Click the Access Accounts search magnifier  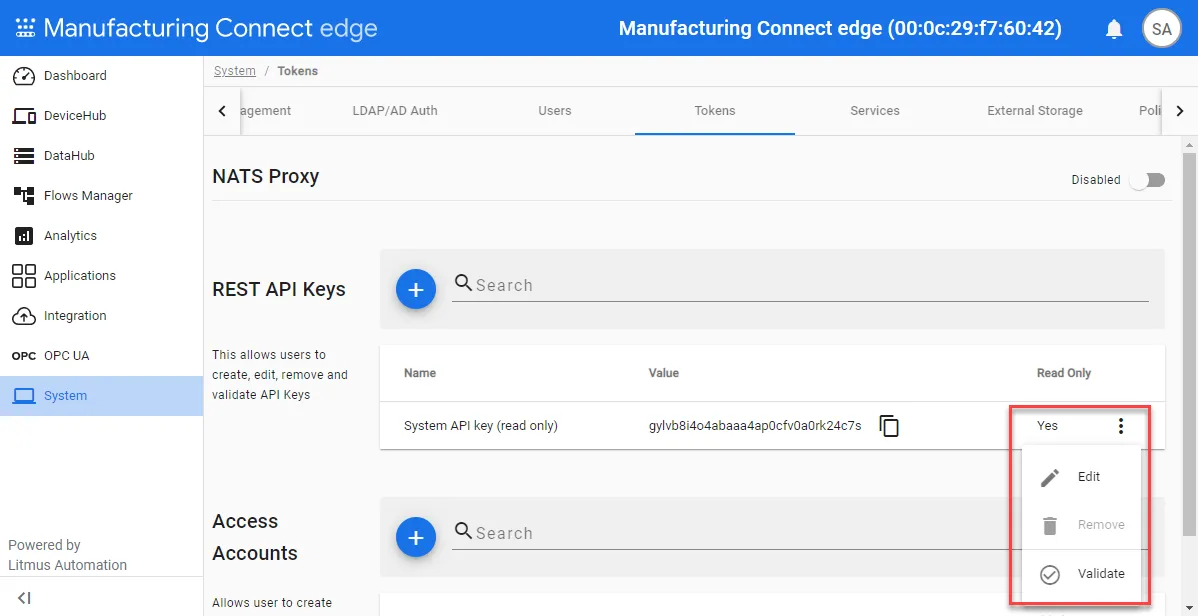463,530
